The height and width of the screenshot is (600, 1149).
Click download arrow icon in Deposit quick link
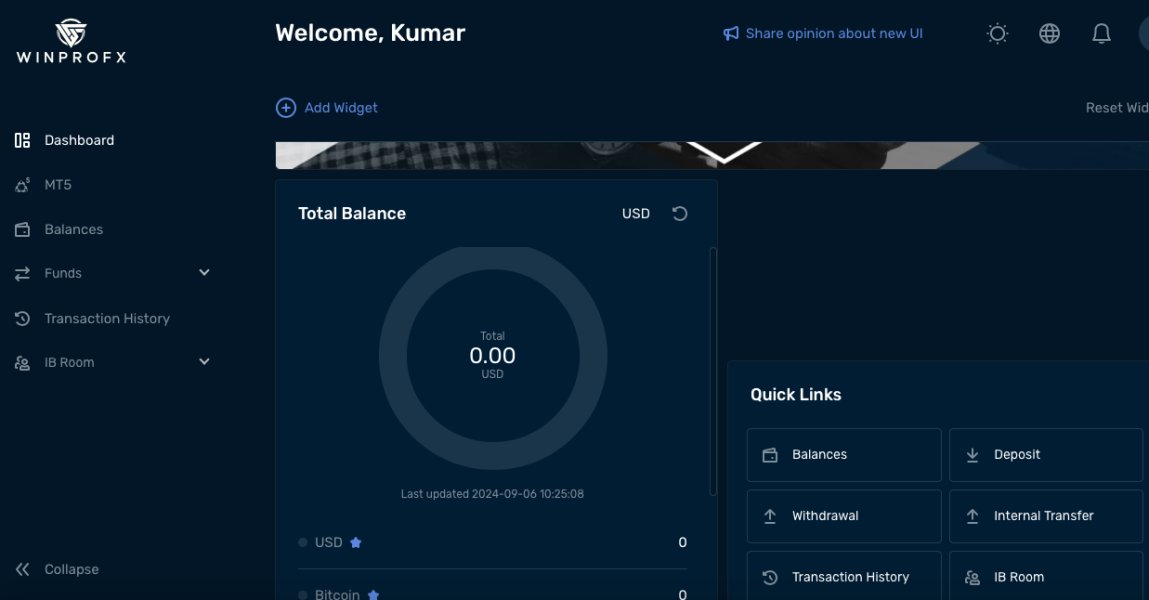pos(972,455)
